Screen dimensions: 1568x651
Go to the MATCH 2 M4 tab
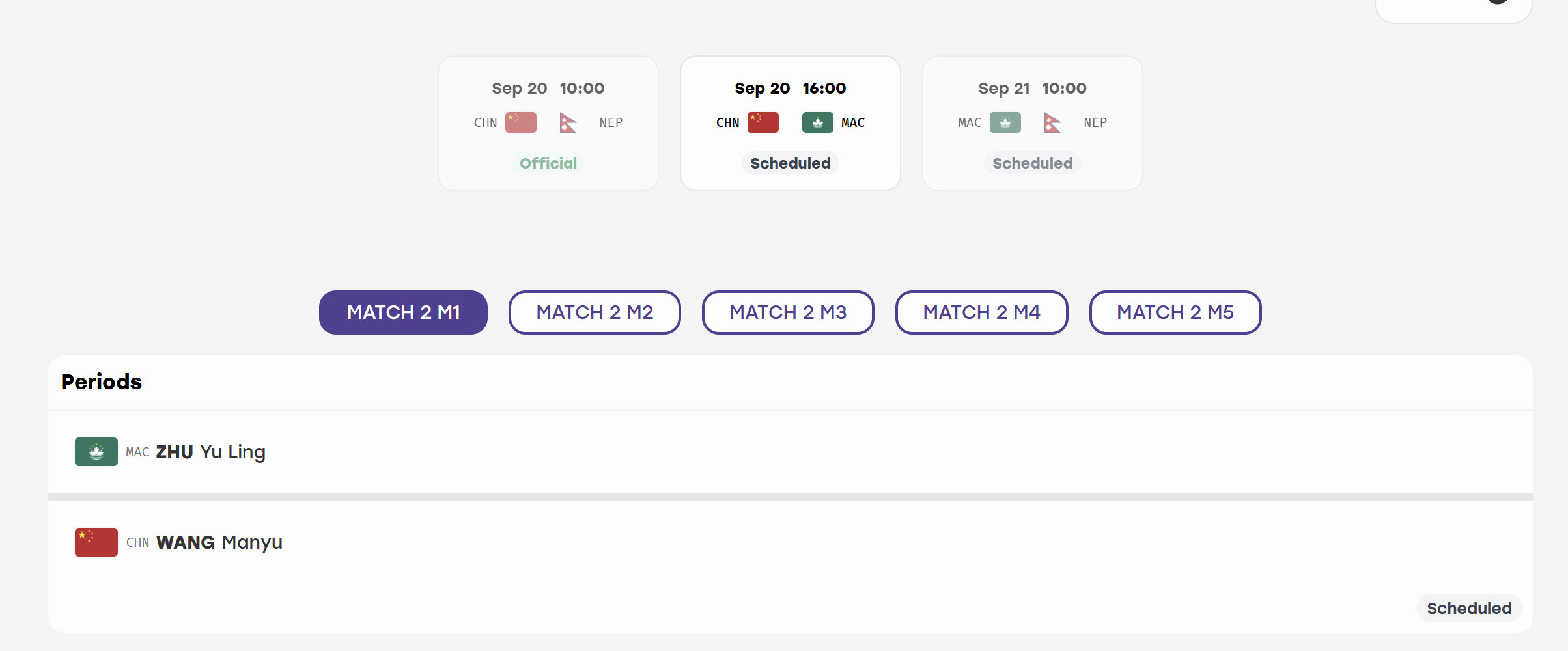(x=981, y=312)
